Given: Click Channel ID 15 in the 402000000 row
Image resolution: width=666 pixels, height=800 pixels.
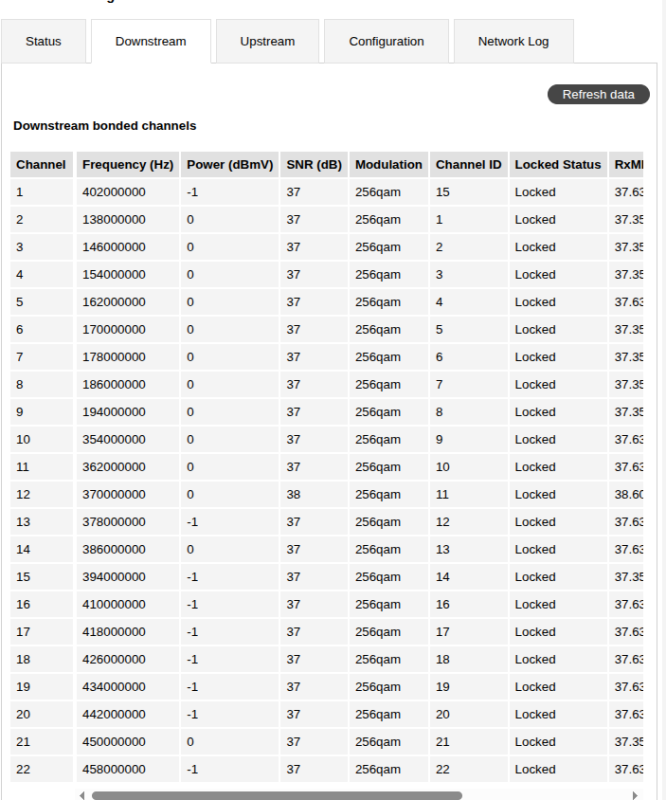Looking at the screenshot, I should coord(468,192).
